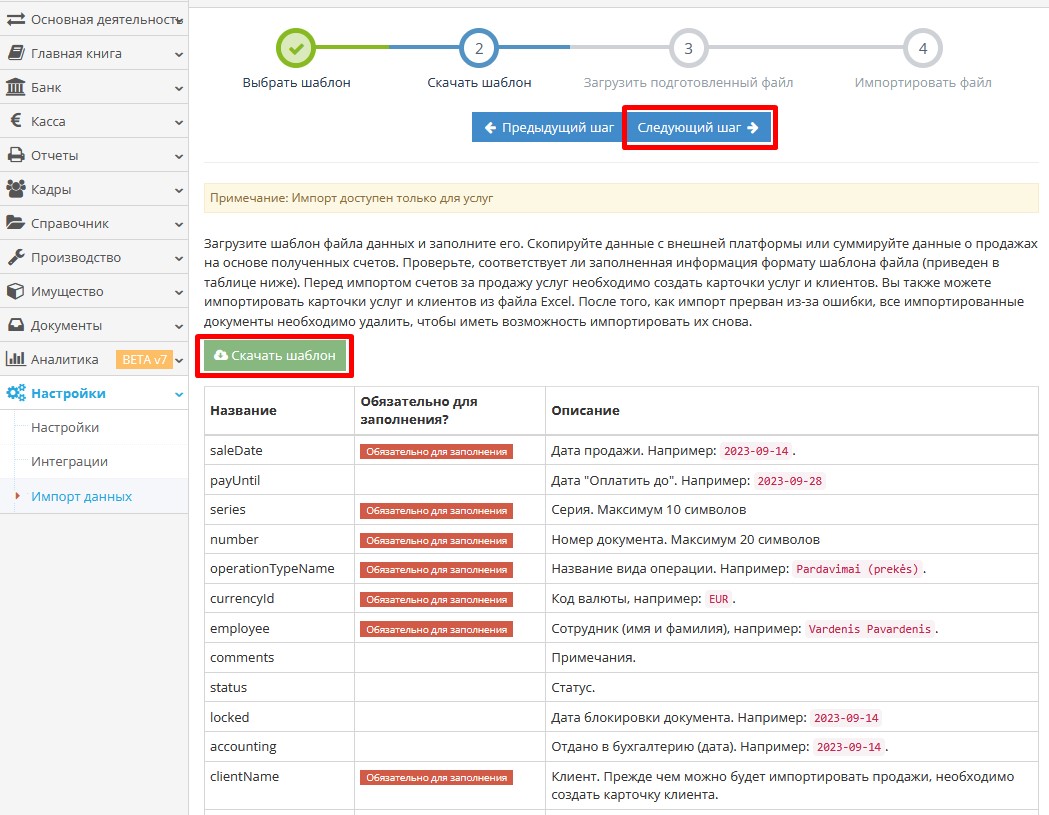
Task: Jump to step 3 circle in wizard
Action: (x=688, y=48)
